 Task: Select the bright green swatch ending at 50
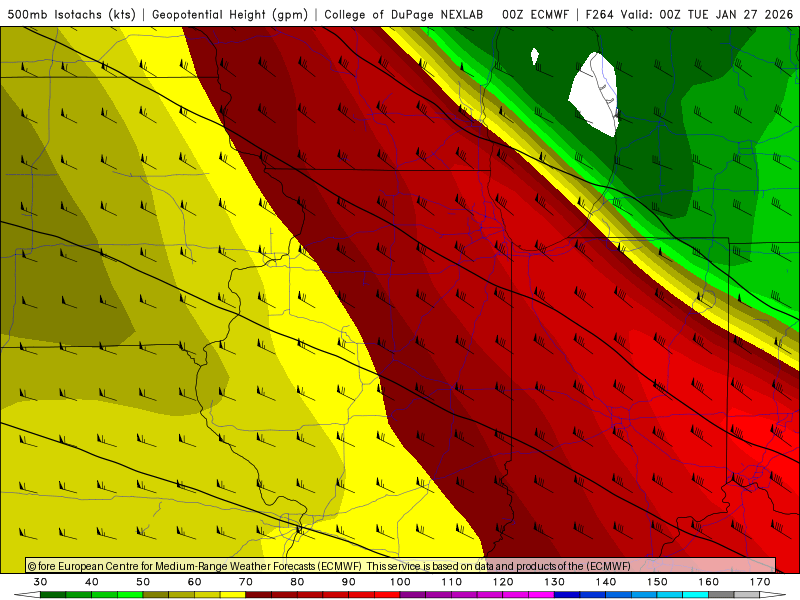point(130,595)
